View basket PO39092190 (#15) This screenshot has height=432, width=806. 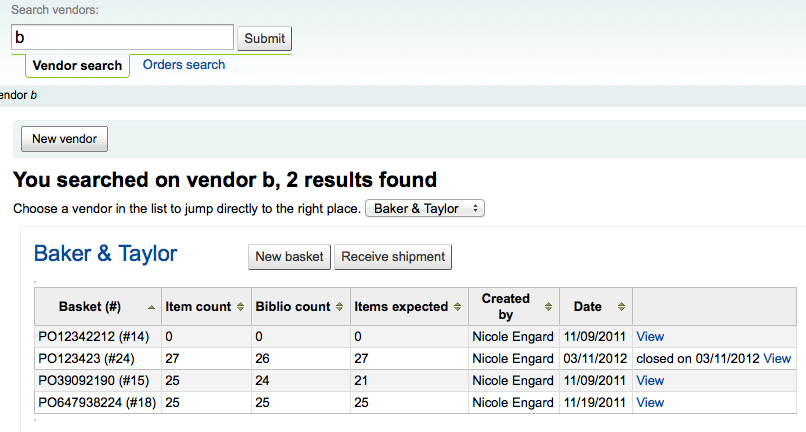[x=650, y=381]
